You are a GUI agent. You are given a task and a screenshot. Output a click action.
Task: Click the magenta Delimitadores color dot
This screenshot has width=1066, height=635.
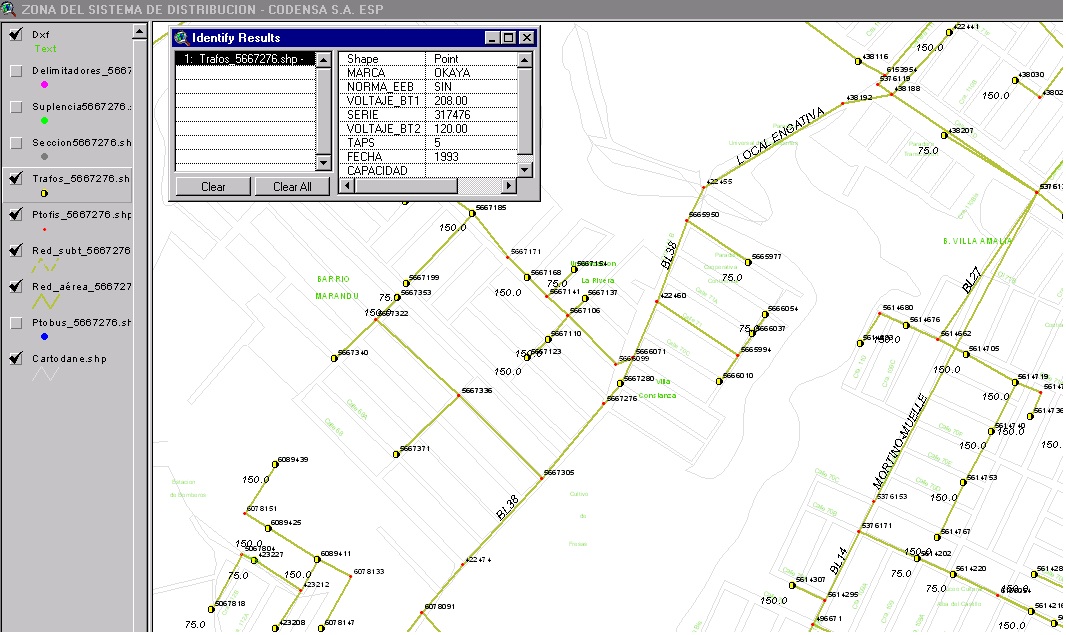[x=45, y=85]
